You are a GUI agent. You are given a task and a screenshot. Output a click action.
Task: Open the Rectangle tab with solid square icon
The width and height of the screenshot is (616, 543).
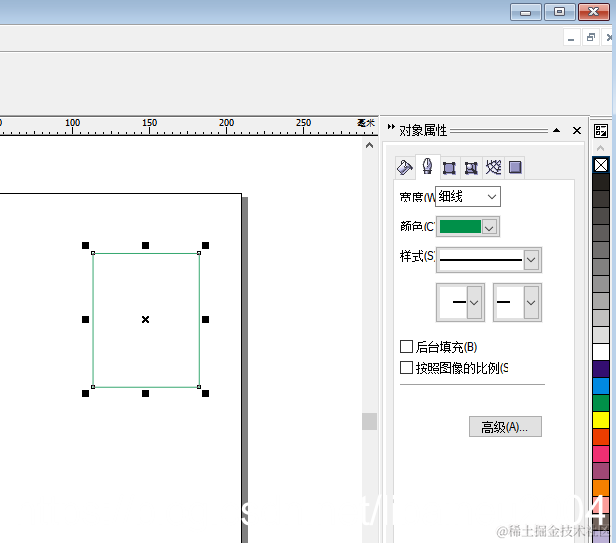pyautogui.click(x=515, y=167)
